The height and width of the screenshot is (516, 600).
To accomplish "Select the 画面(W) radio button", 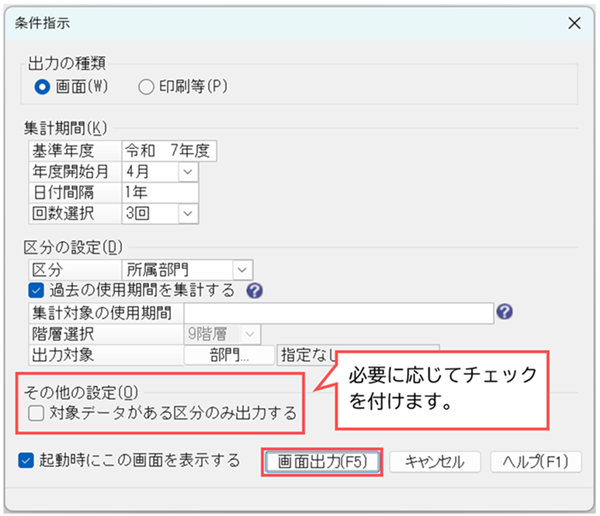I will pos(42,87).
